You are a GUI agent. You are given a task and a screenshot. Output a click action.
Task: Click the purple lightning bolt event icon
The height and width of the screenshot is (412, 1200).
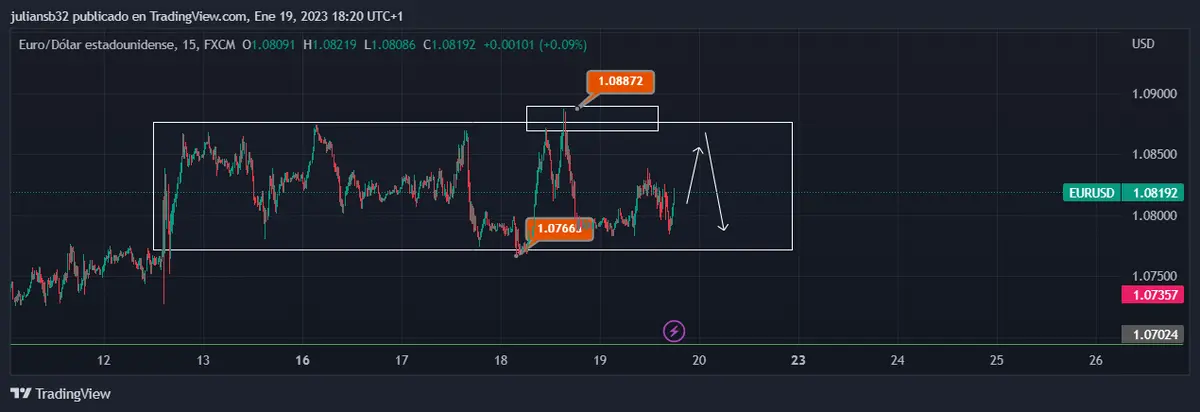674,329
